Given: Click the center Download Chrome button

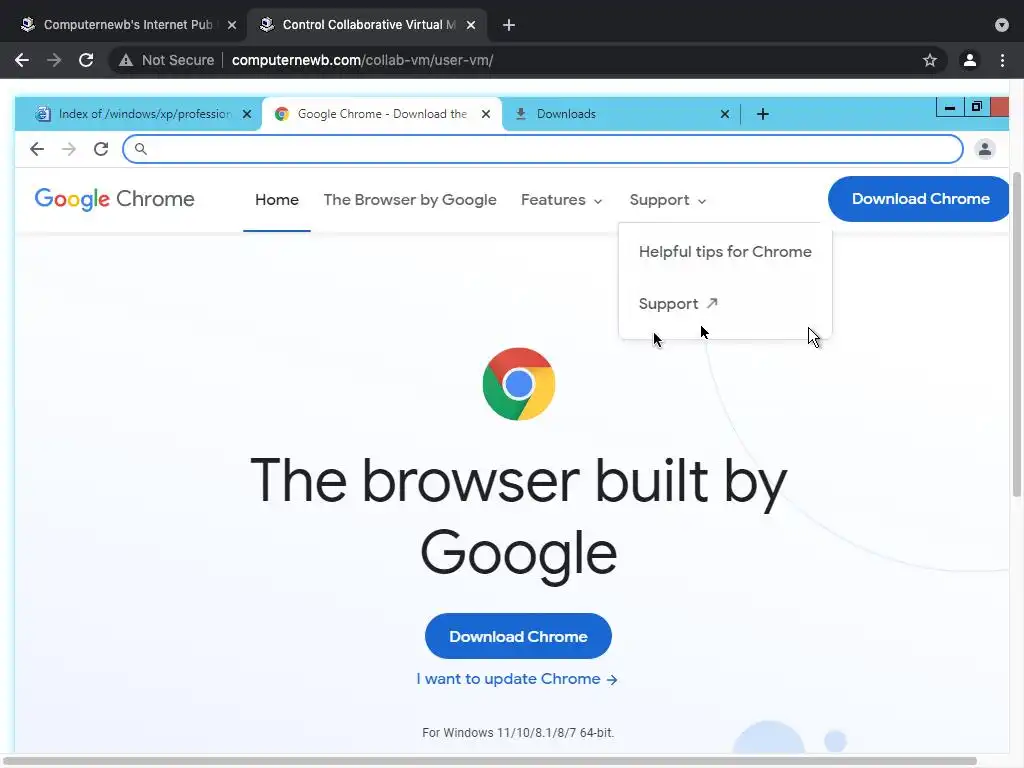Looking at the screenshot, I should tap(519, 636).
